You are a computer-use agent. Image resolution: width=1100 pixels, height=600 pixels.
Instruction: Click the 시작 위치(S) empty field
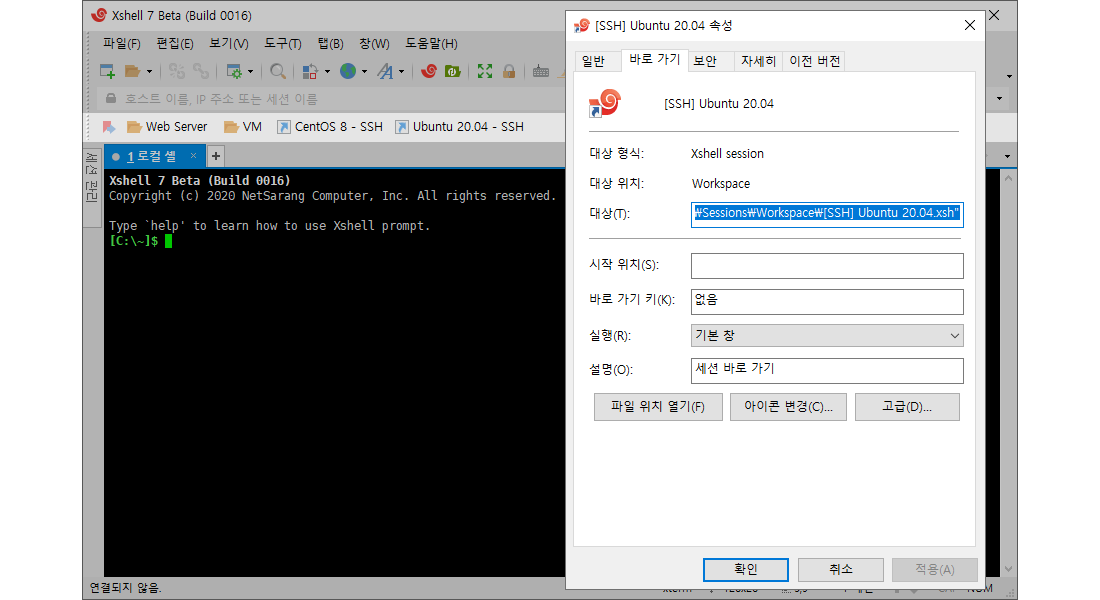tap(827, 266)
